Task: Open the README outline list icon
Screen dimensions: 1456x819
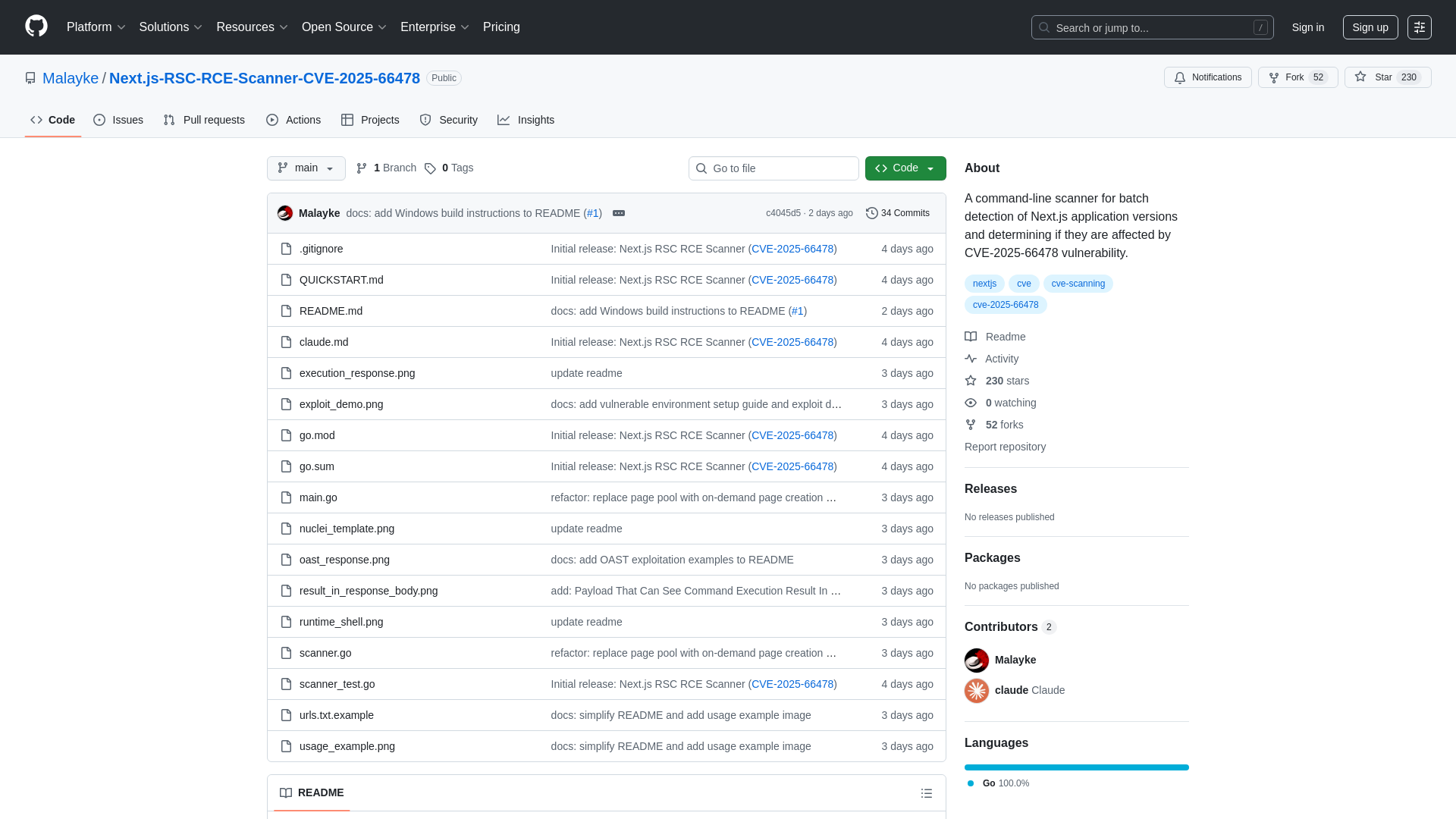Action: tap(927, 793)
